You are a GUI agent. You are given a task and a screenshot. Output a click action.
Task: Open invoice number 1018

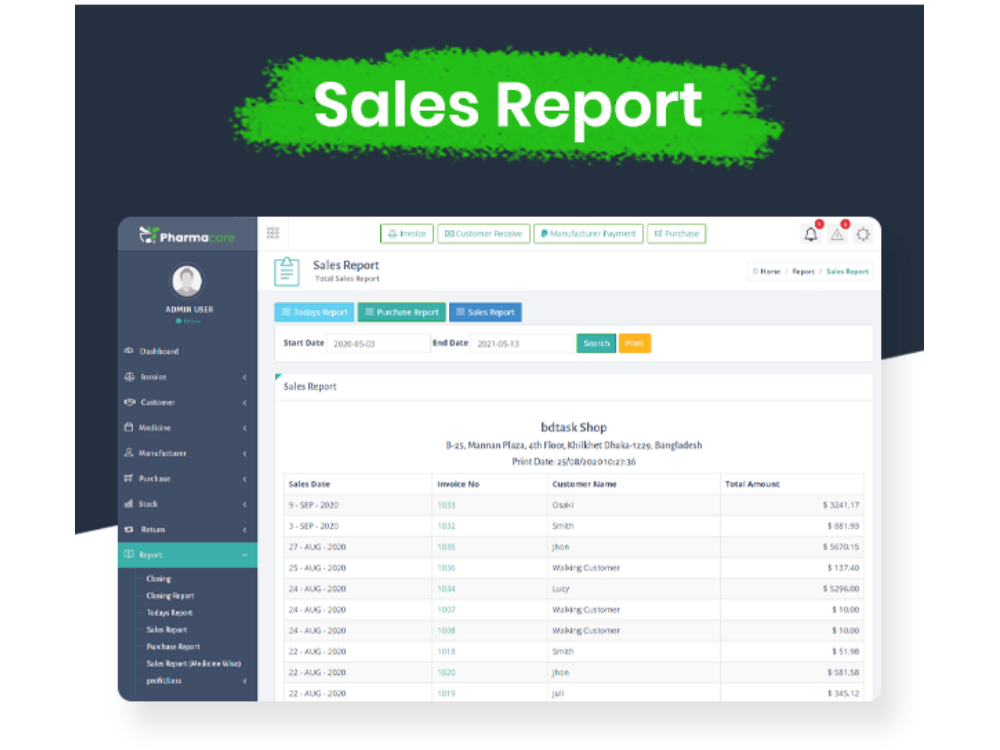446,651
